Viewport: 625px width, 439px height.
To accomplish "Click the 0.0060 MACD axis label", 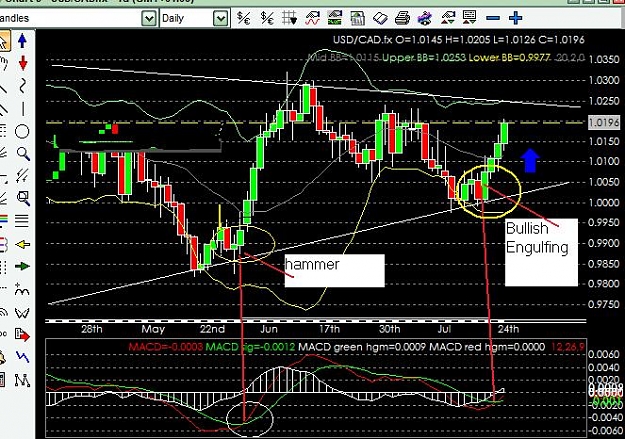I will (x=603, y=354).
